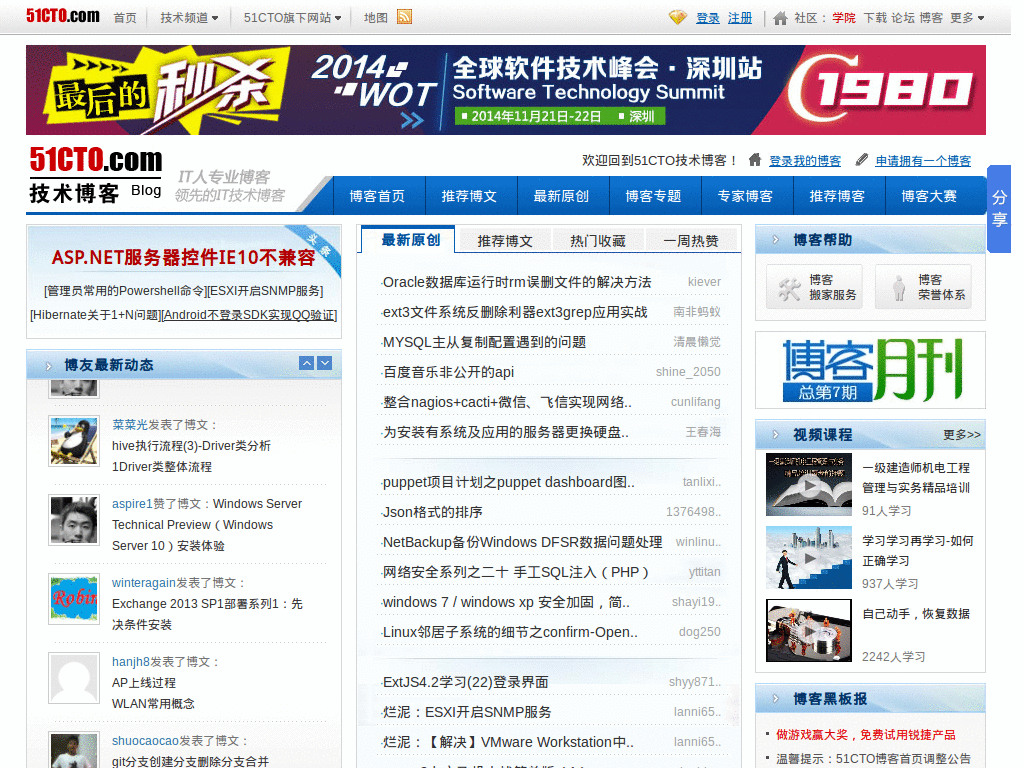Switch to the 热门收藏 tab
This screenshot has width=1024, height=768.
pos(598,241)
